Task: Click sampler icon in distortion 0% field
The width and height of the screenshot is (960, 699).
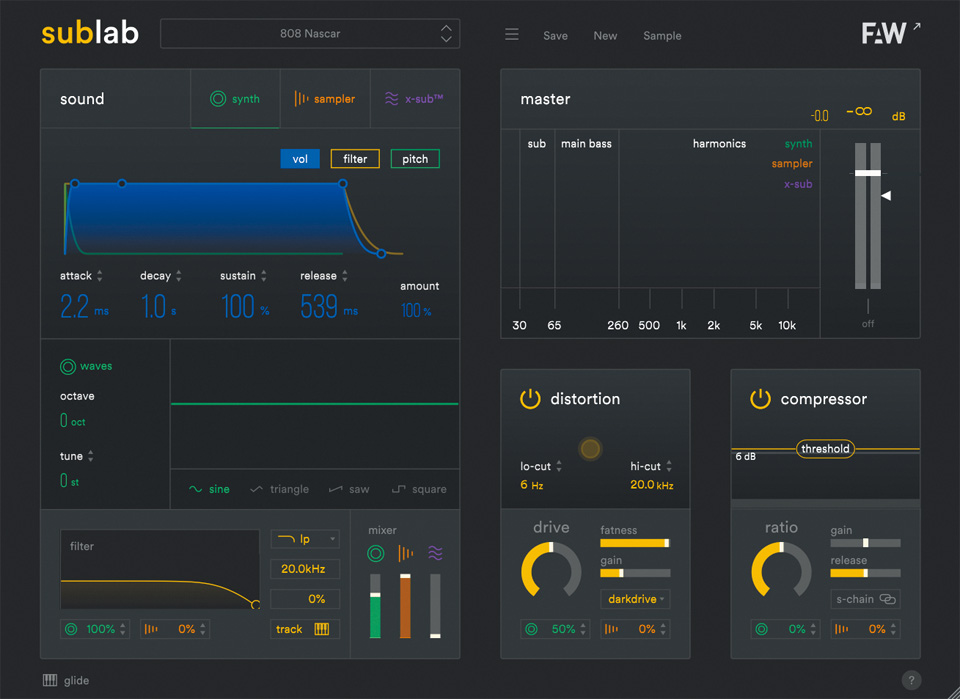Action: [611, 629]
